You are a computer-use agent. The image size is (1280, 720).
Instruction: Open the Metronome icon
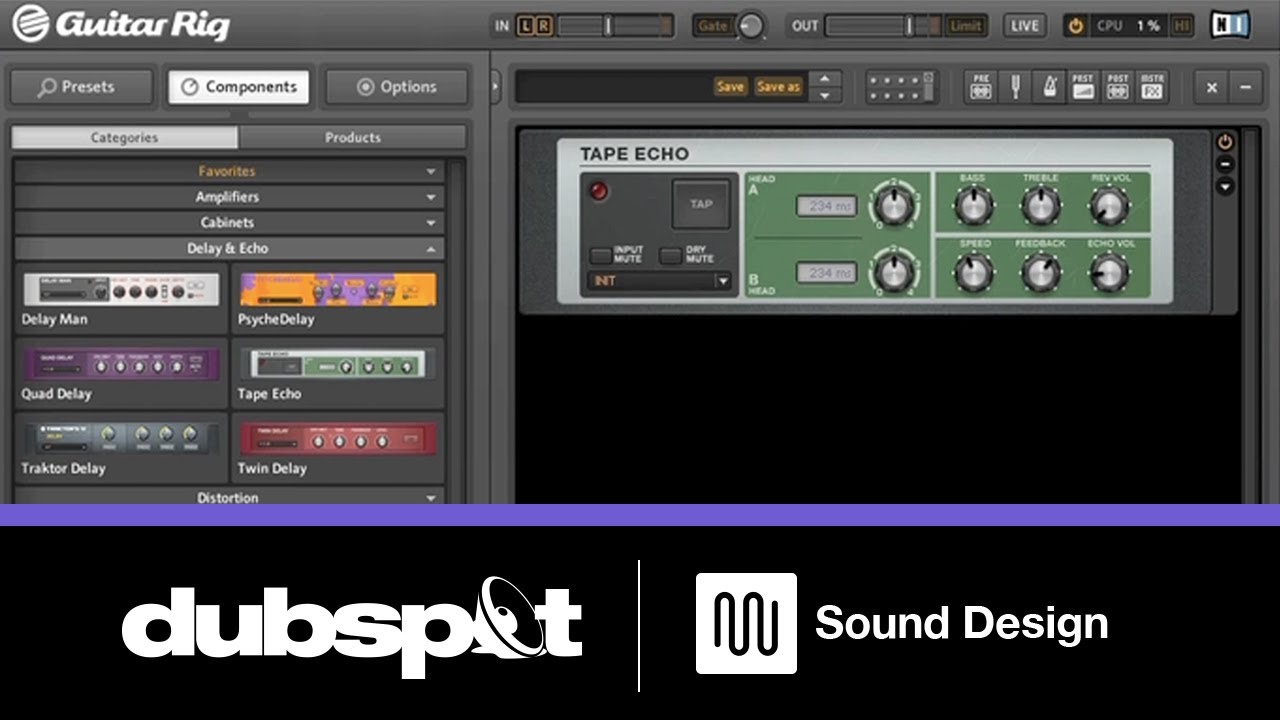(1049, 87)
